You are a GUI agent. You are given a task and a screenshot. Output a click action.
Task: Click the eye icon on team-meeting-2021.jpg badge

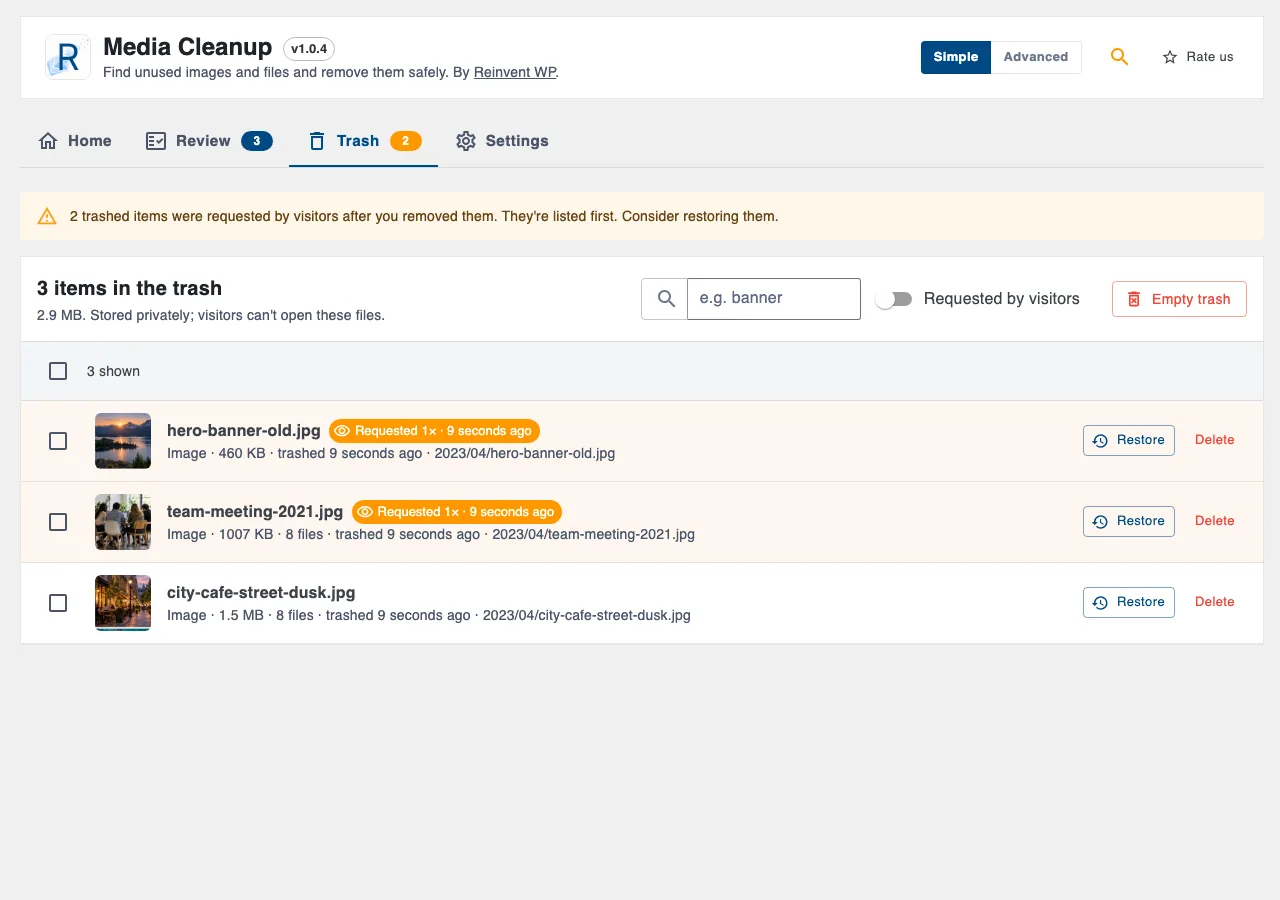pos(365,512)
